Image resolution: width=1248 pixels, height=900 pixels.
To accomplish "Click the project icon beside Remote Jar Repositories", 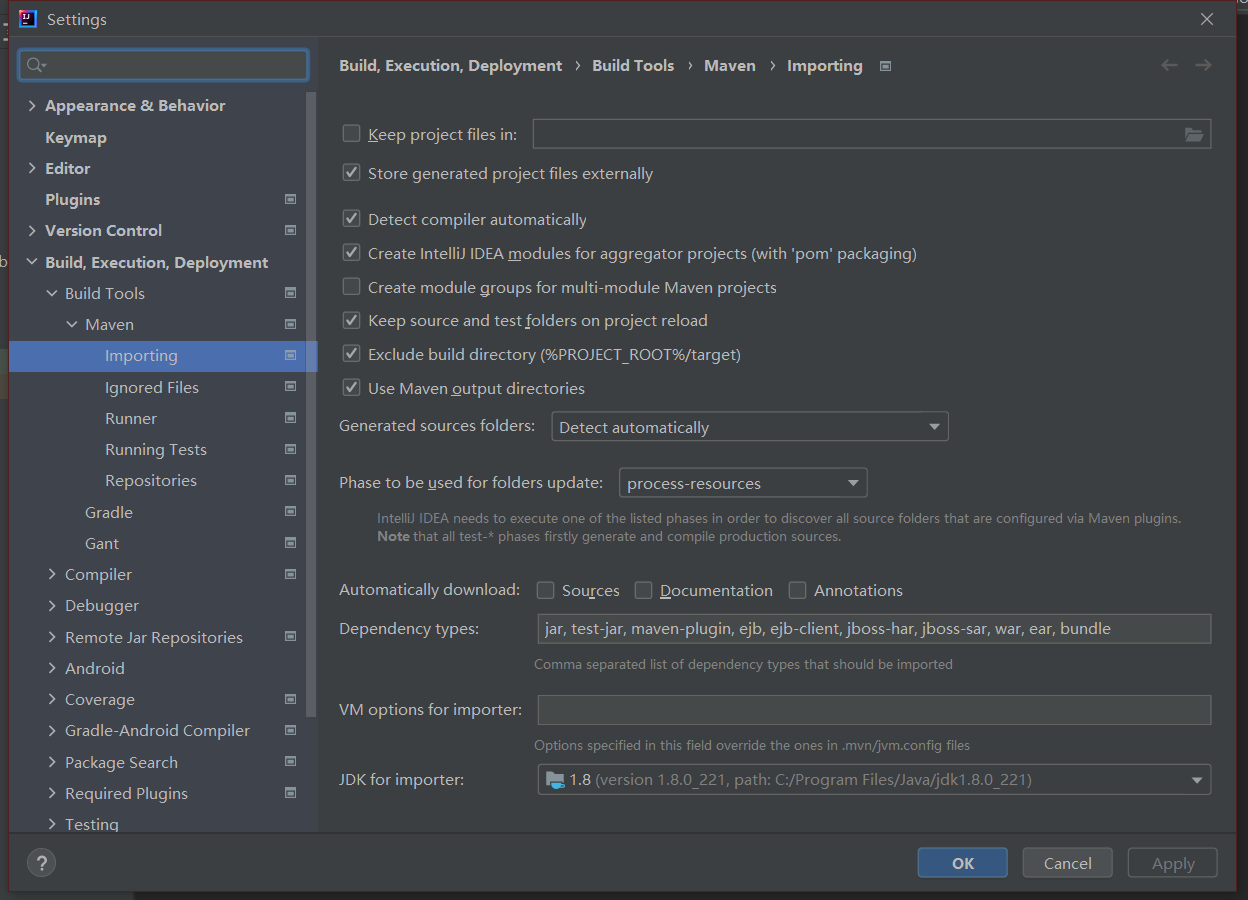I will [x=290, y=637].
